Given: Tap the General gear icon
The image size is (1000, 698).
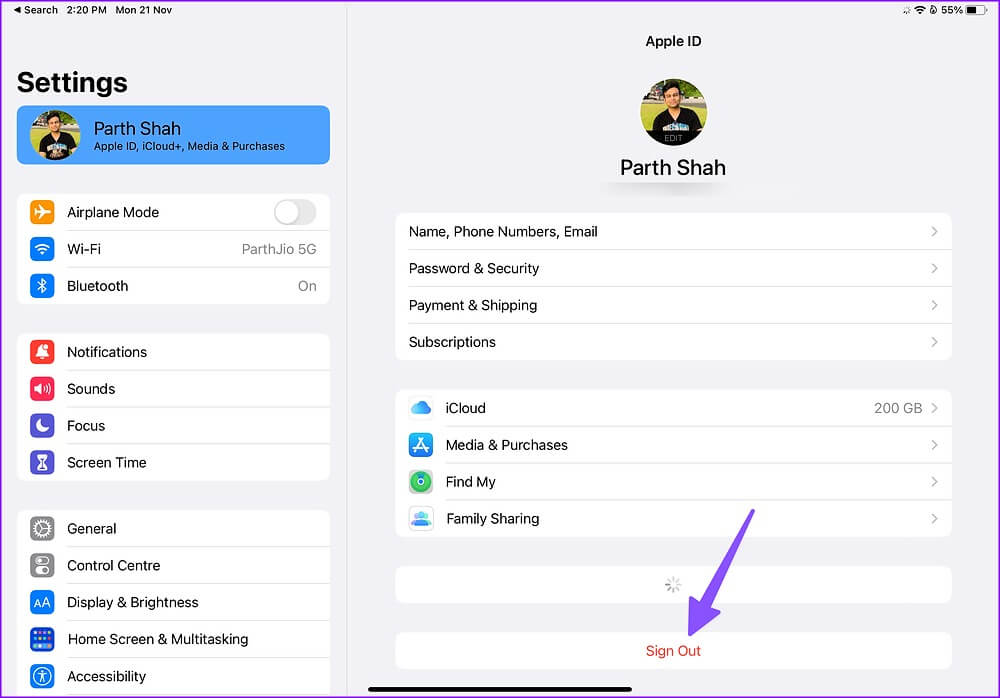Looking at the screenshot, I should [x=42, y=528].
